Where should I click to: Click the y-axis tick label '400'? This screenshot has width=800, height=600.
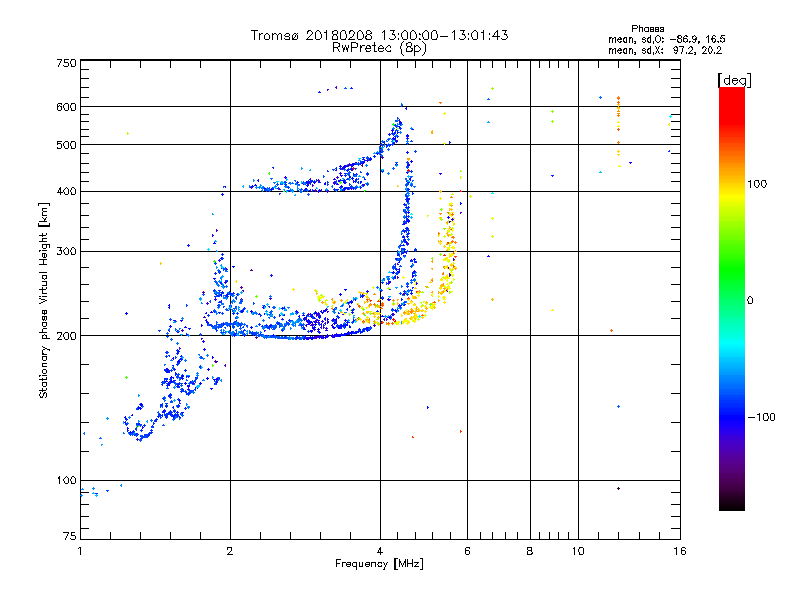point(66,192)
